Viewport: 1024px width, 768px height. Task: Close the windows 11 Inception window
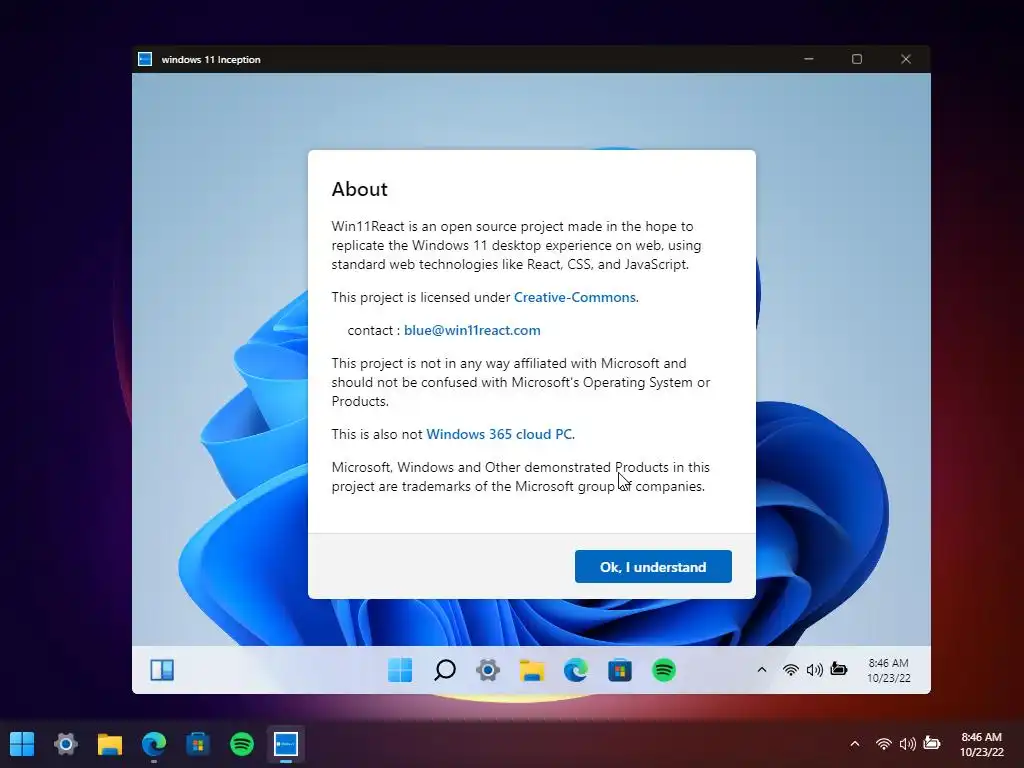click(906, 59)
